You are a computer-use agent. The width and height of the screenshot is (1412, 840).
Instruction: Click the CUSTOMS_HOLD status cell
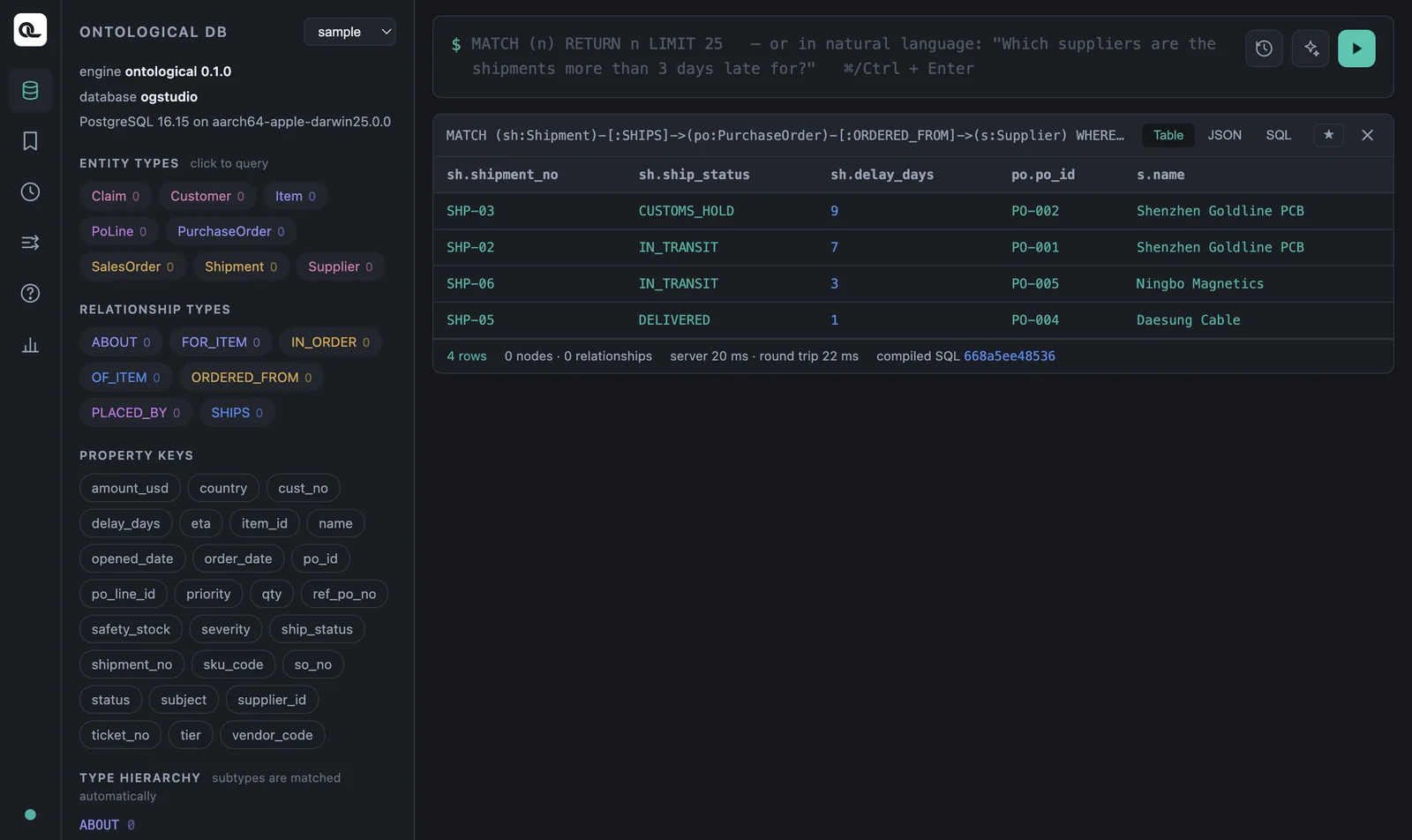(x=686, y=211)
